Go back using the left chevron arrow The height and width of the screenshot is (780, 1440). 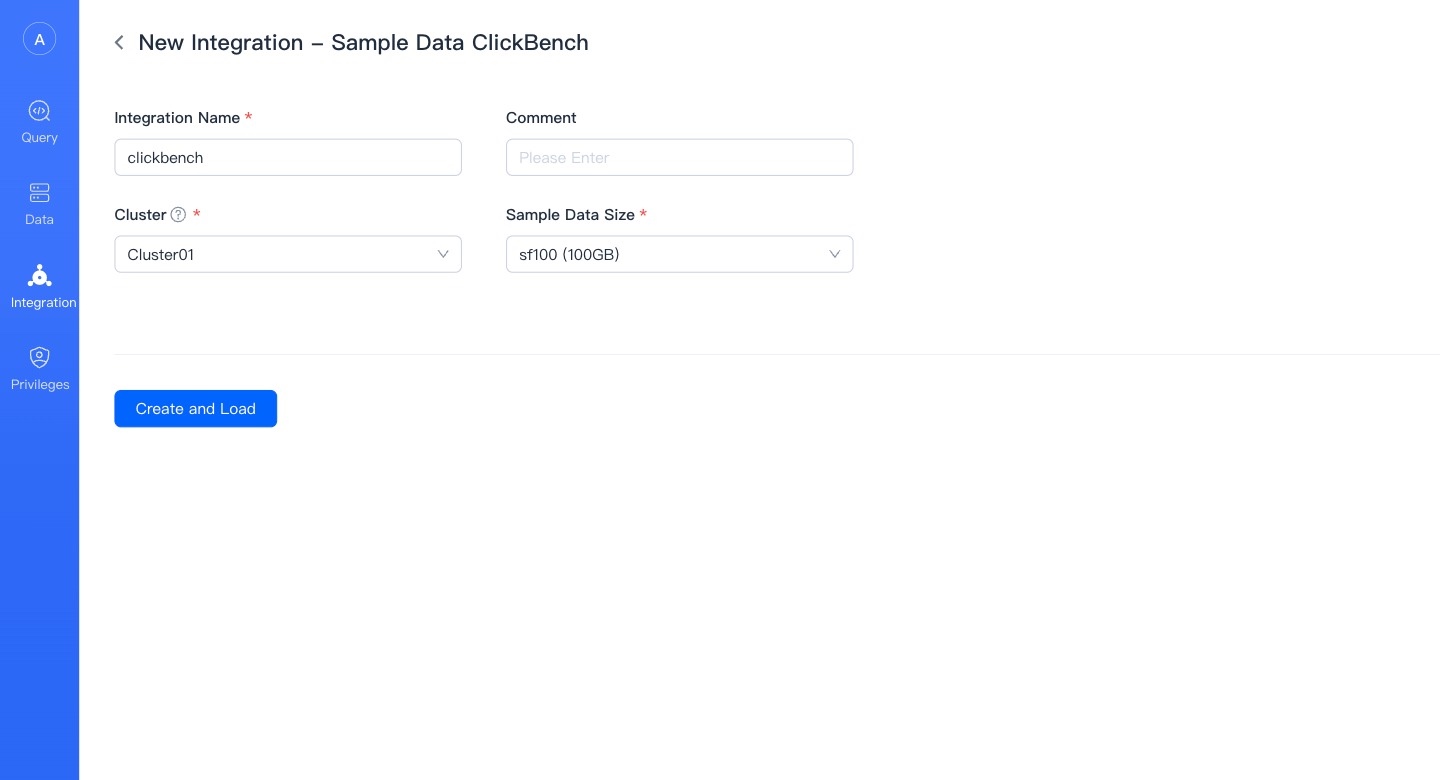point(119,42)
